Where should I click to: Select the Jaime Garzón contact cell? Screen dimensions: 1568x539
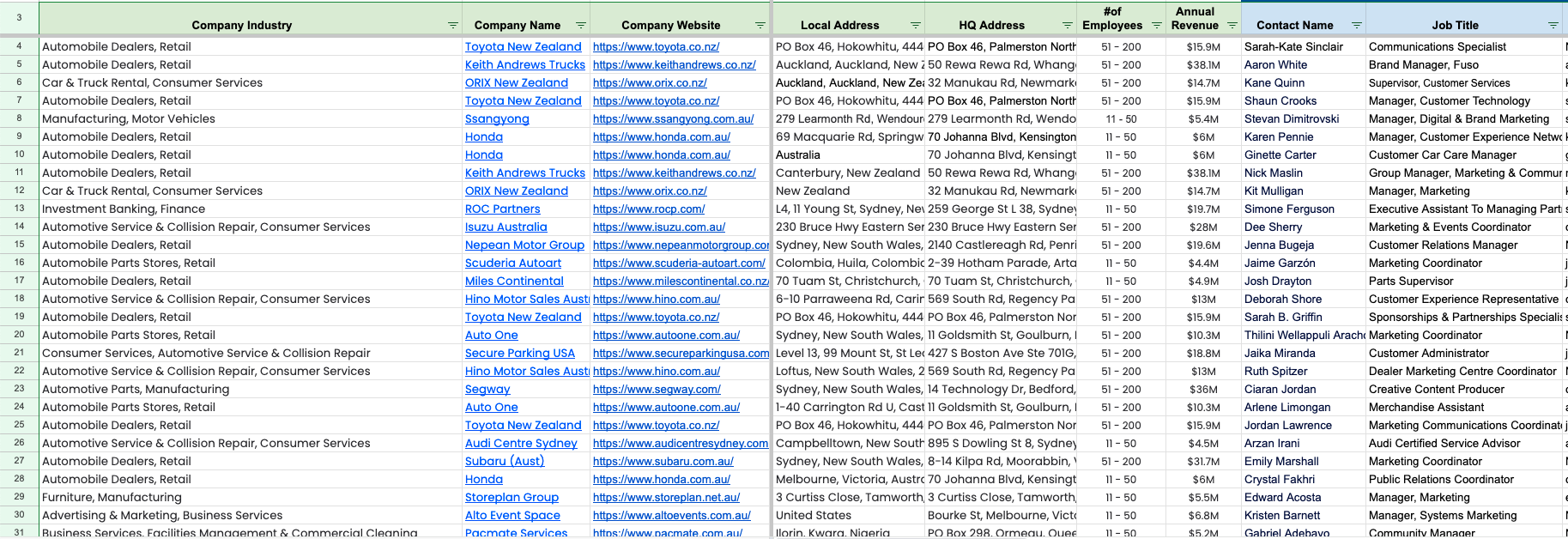click(1304, 263)
